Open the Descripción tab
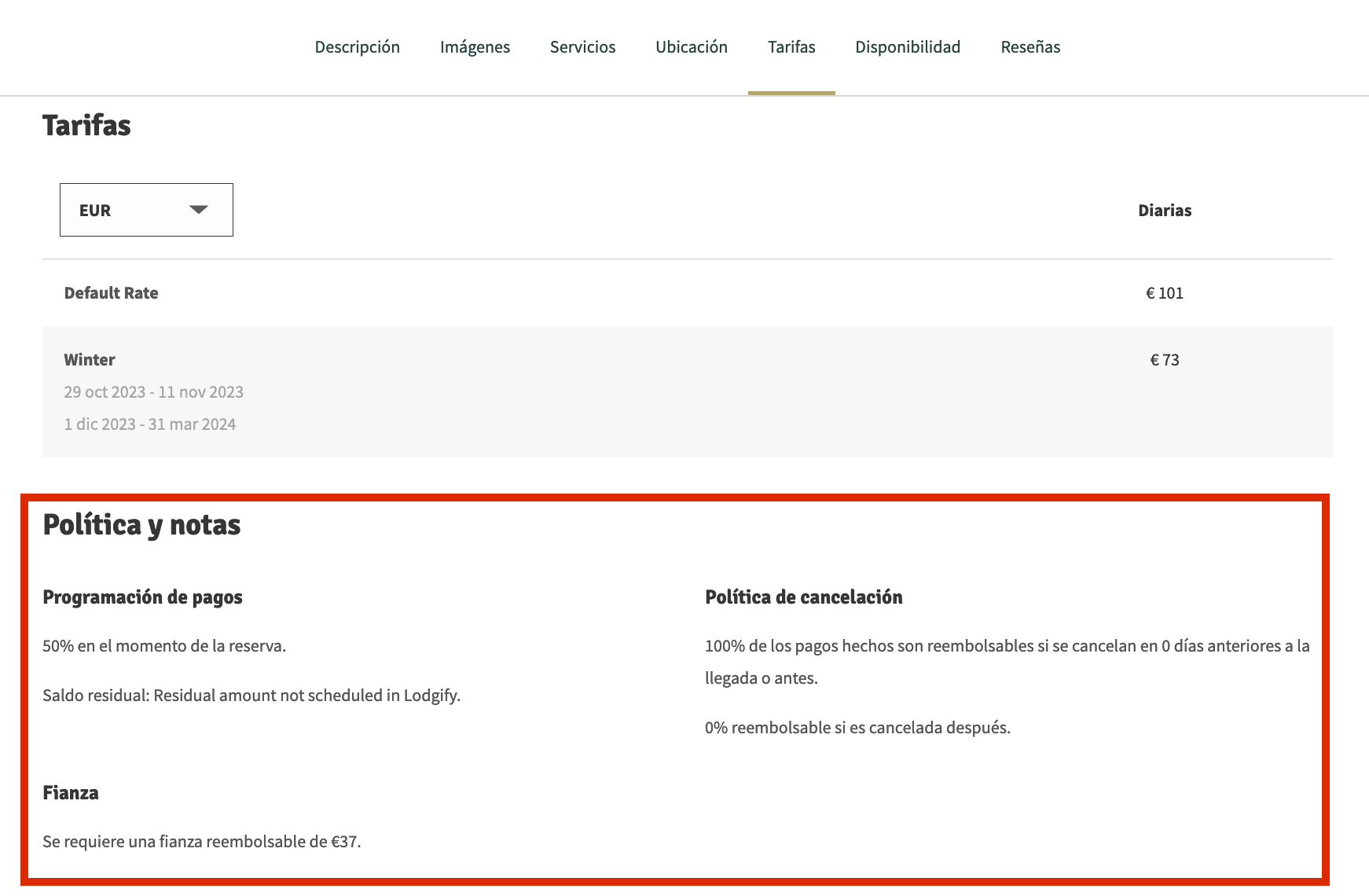This screenshot has height=896, width=1369. [357, 47]
